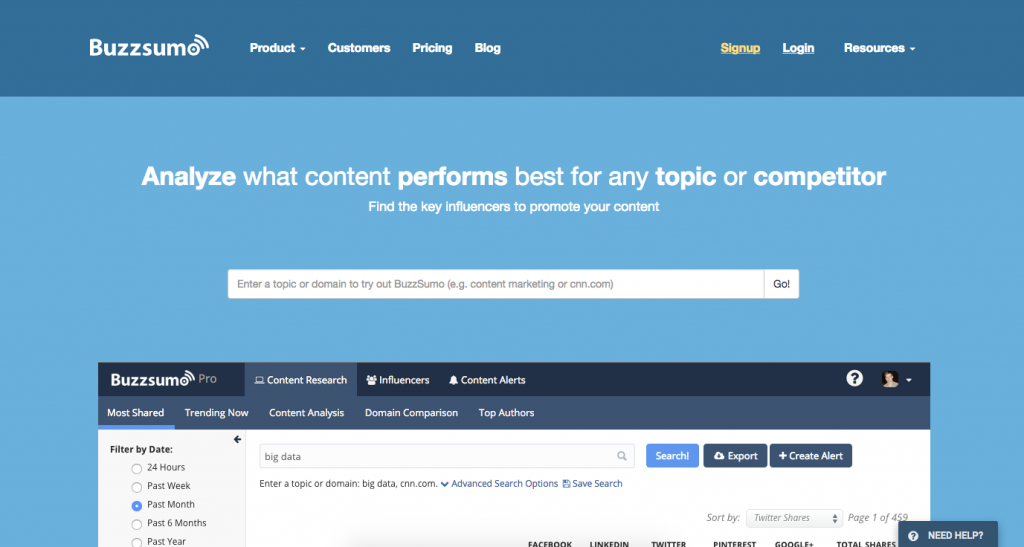
Task: Click the BuzzSumo Pro logo
Action: click(163, 380)
